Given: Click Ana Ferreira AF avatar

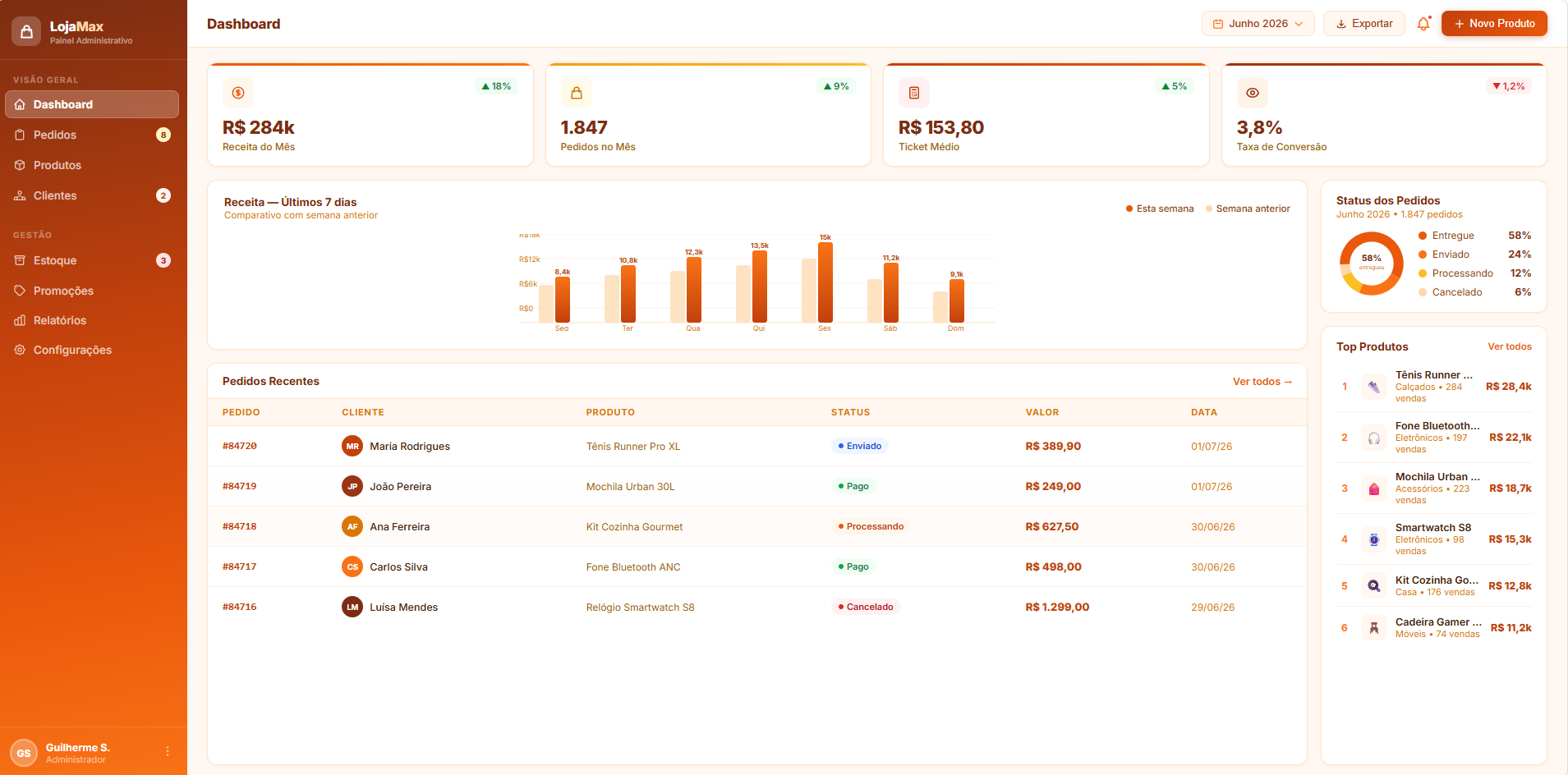Looking at the screenshot, I should point(352,527).
